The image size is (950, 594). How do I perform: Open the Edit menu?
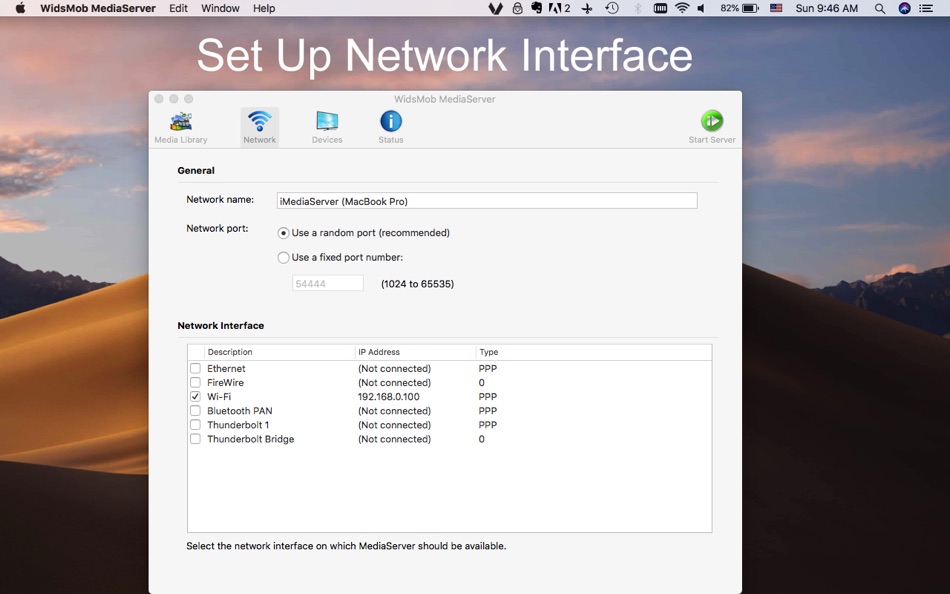[178, 8]
